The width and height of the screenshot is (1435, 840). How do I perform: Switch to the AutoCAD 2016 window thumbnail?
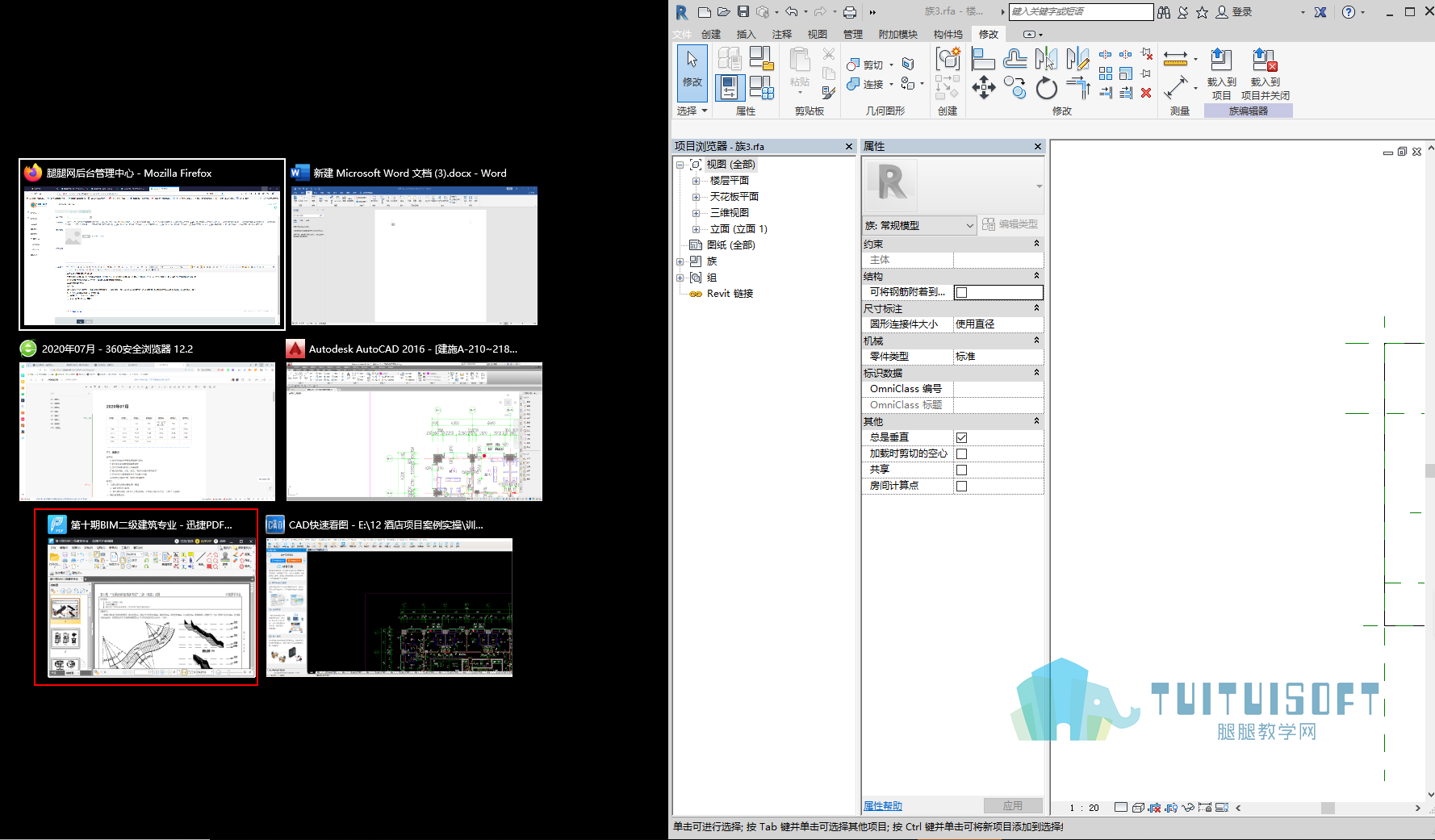click(414, 420)
